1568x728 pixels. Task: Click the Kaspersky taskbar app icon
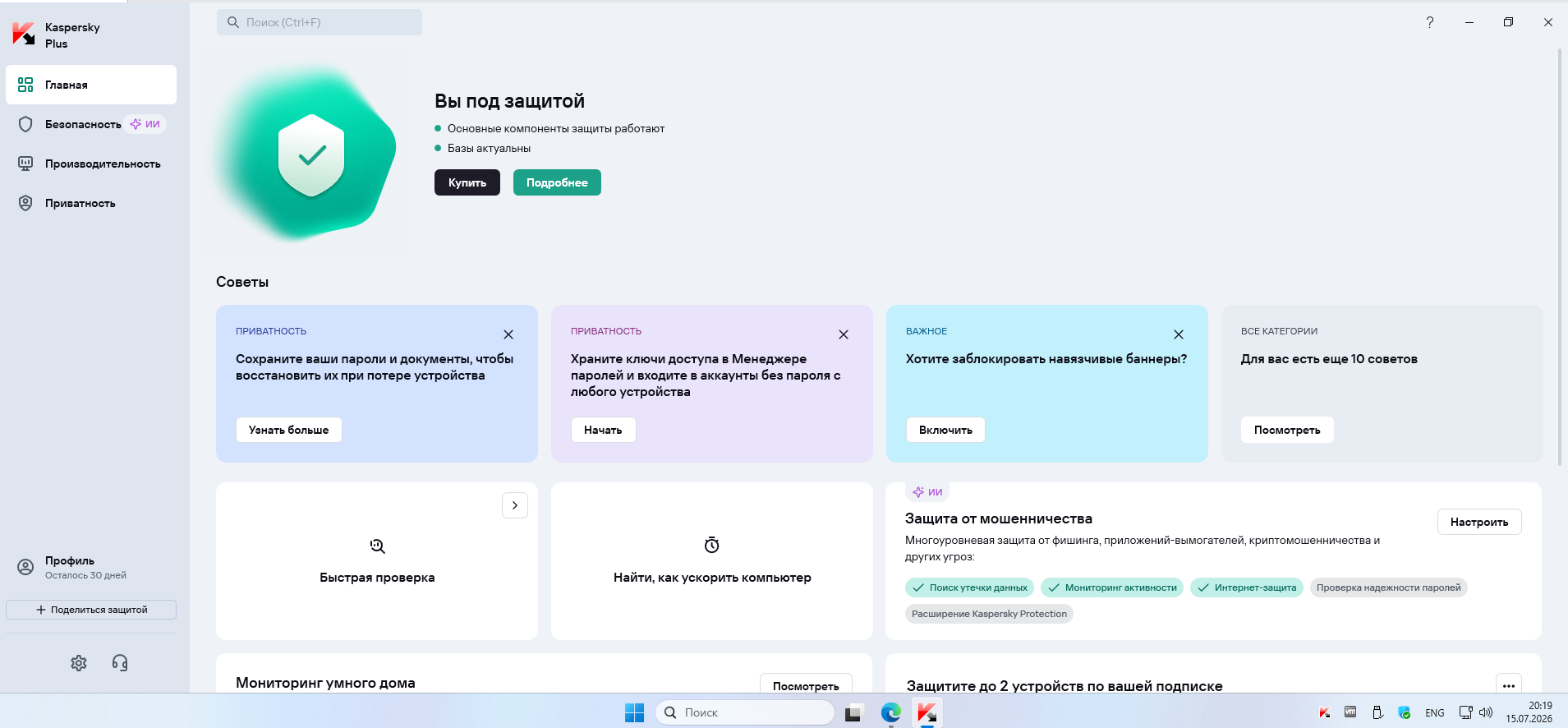pos(927,712)
